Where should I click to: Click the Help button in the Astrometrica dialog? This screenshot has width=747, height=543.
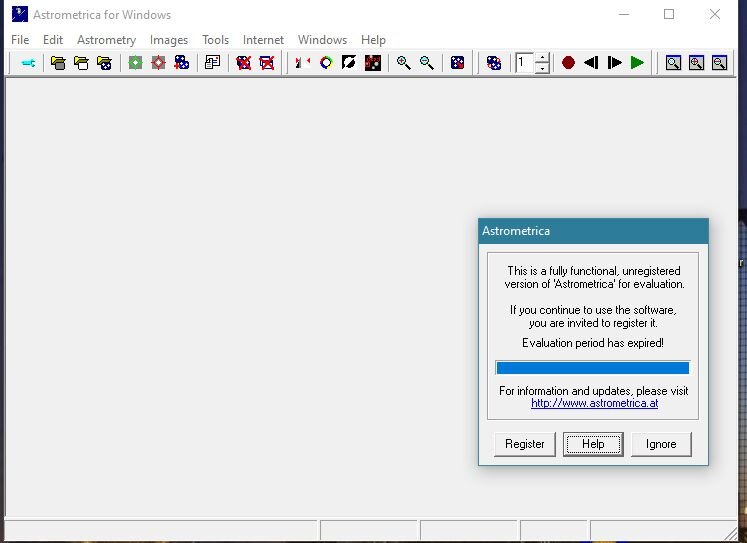[x=593, y=444]
